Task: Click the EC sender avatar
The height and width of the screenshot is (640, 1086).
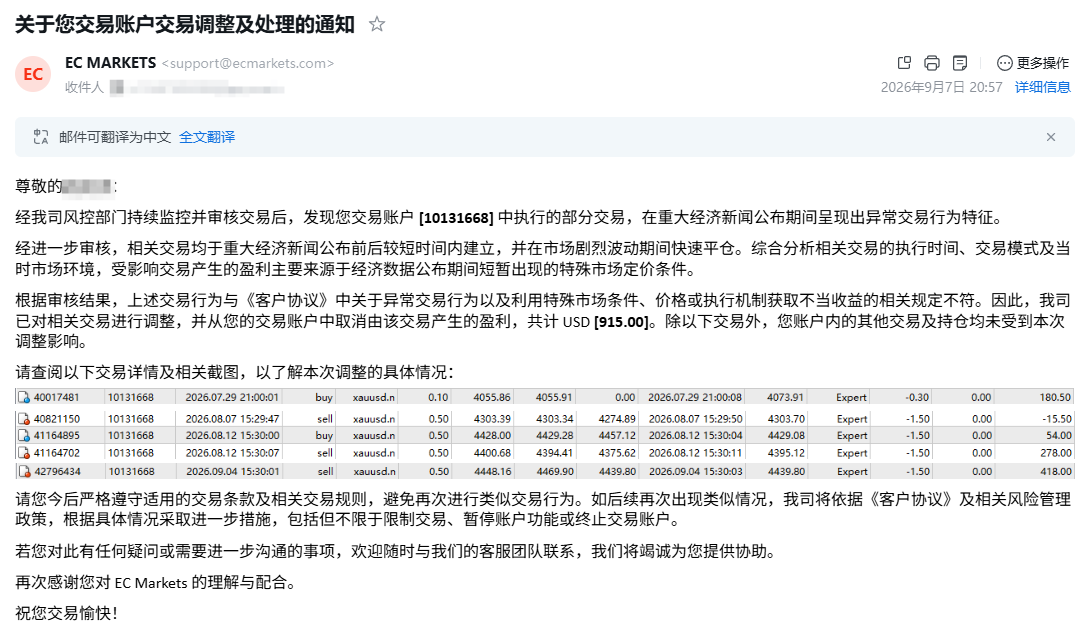Action: 33,74
